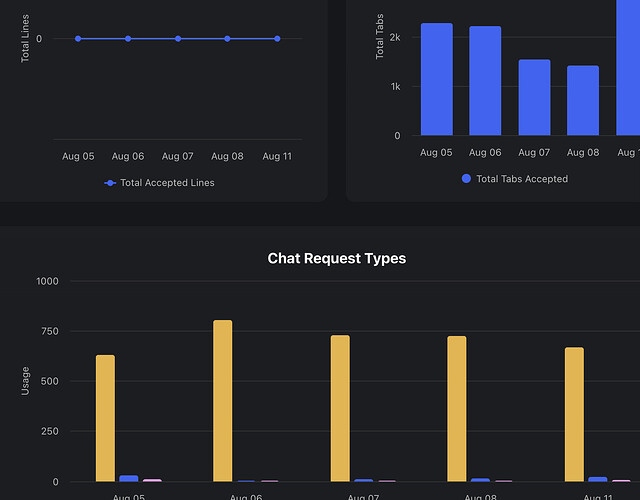Toggle the Total Tabs Accepted legend entry
The image size is (640, 500).
(515, 179)
